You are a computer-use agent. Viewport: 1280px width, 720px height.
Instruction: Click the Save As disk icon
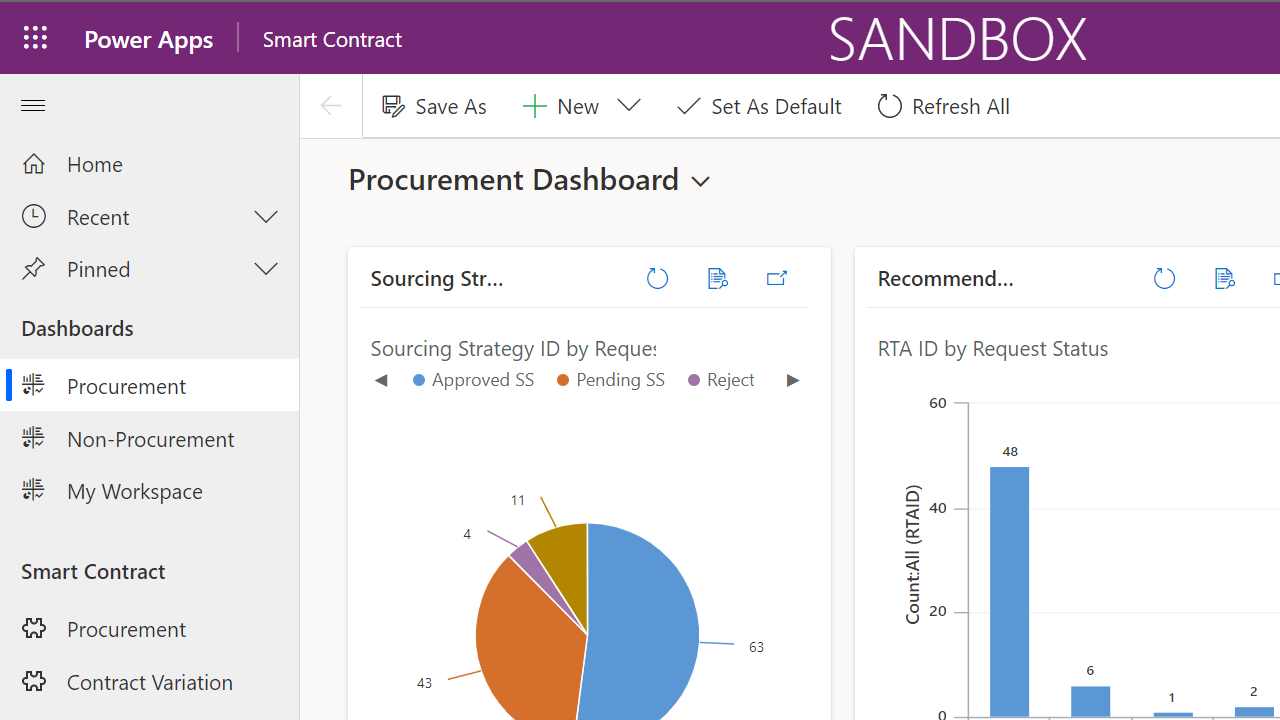point(393,106)
